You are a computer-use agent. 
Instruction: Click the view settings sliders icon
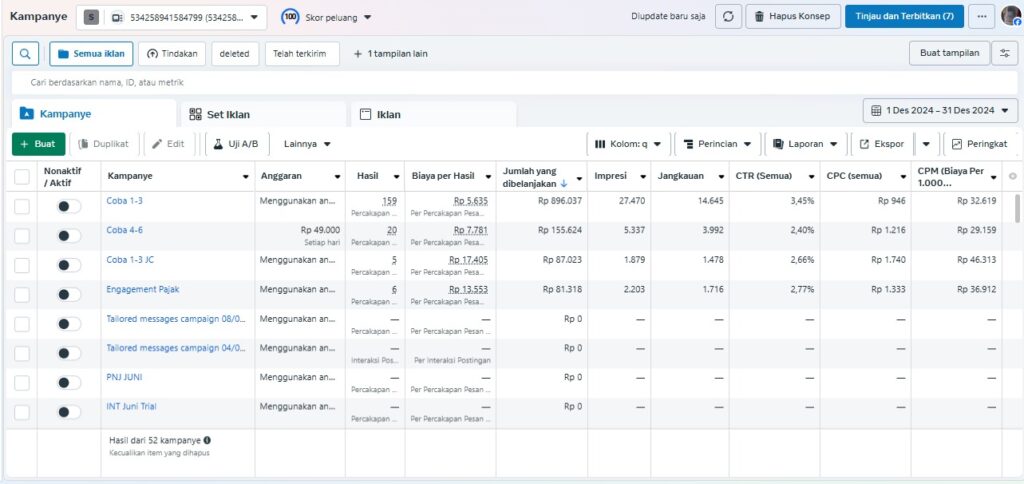coord(1004,54)
